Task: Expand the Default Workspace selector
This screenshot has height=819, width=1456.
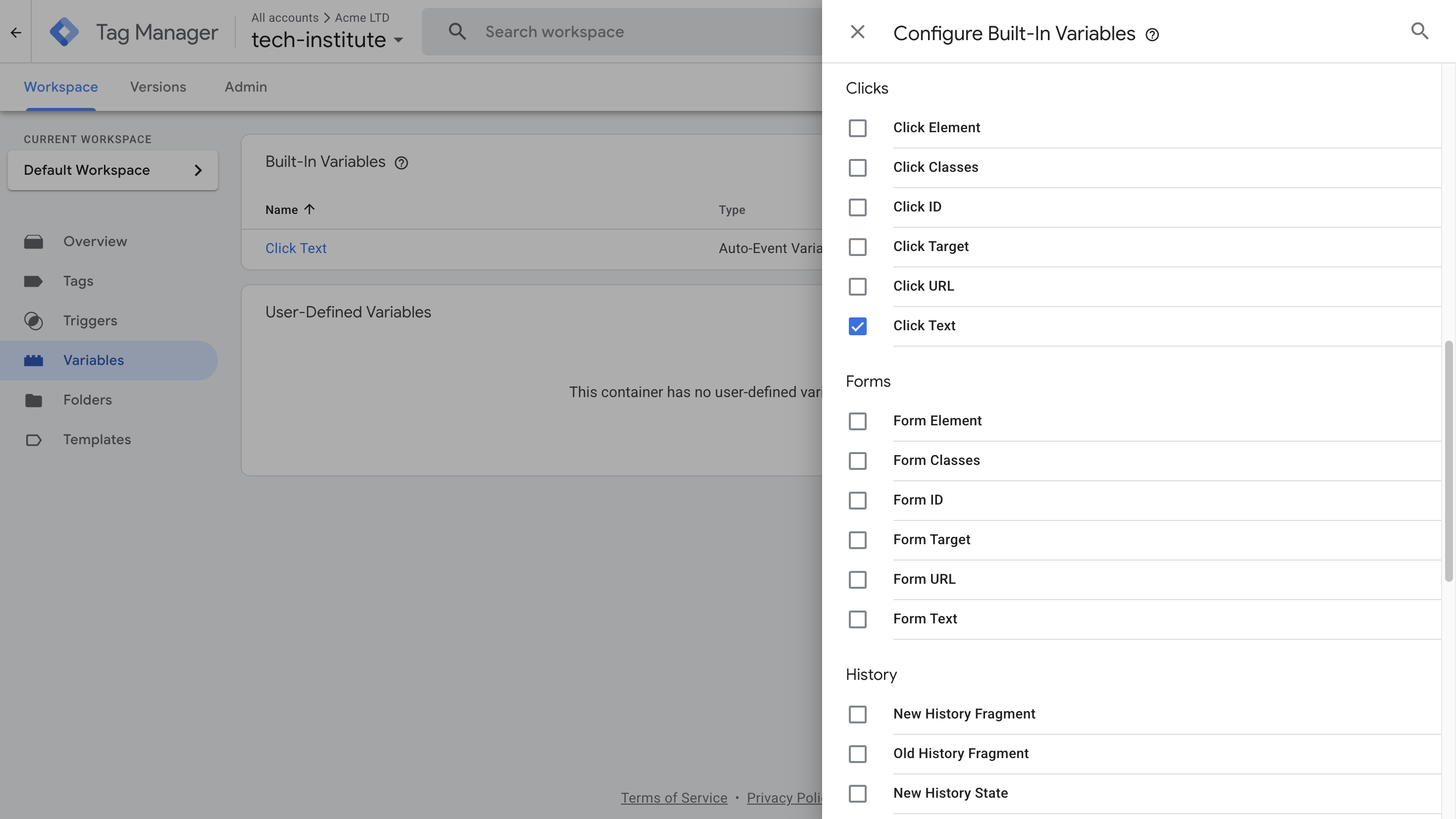Action: pyautogui.click(x=113, y=170)
